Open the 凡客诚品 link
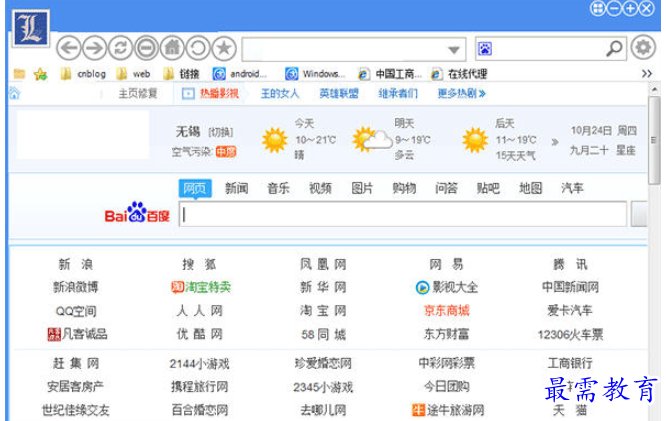The image size is (666, 421). (77, 334)
